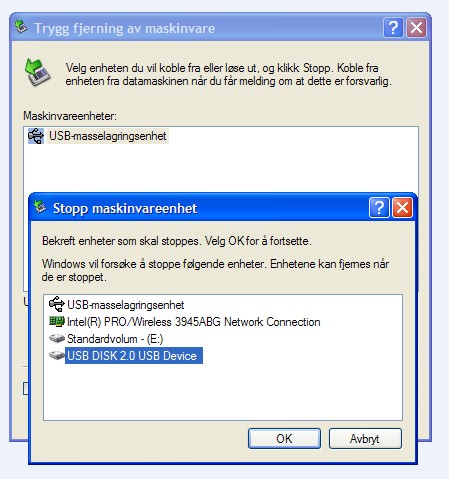The height and width of the screenshot is (479, 449).
Task: Select USB-masselagringsenhet in the Maskinvareenheter list
Action: click(x=108, y=136)
